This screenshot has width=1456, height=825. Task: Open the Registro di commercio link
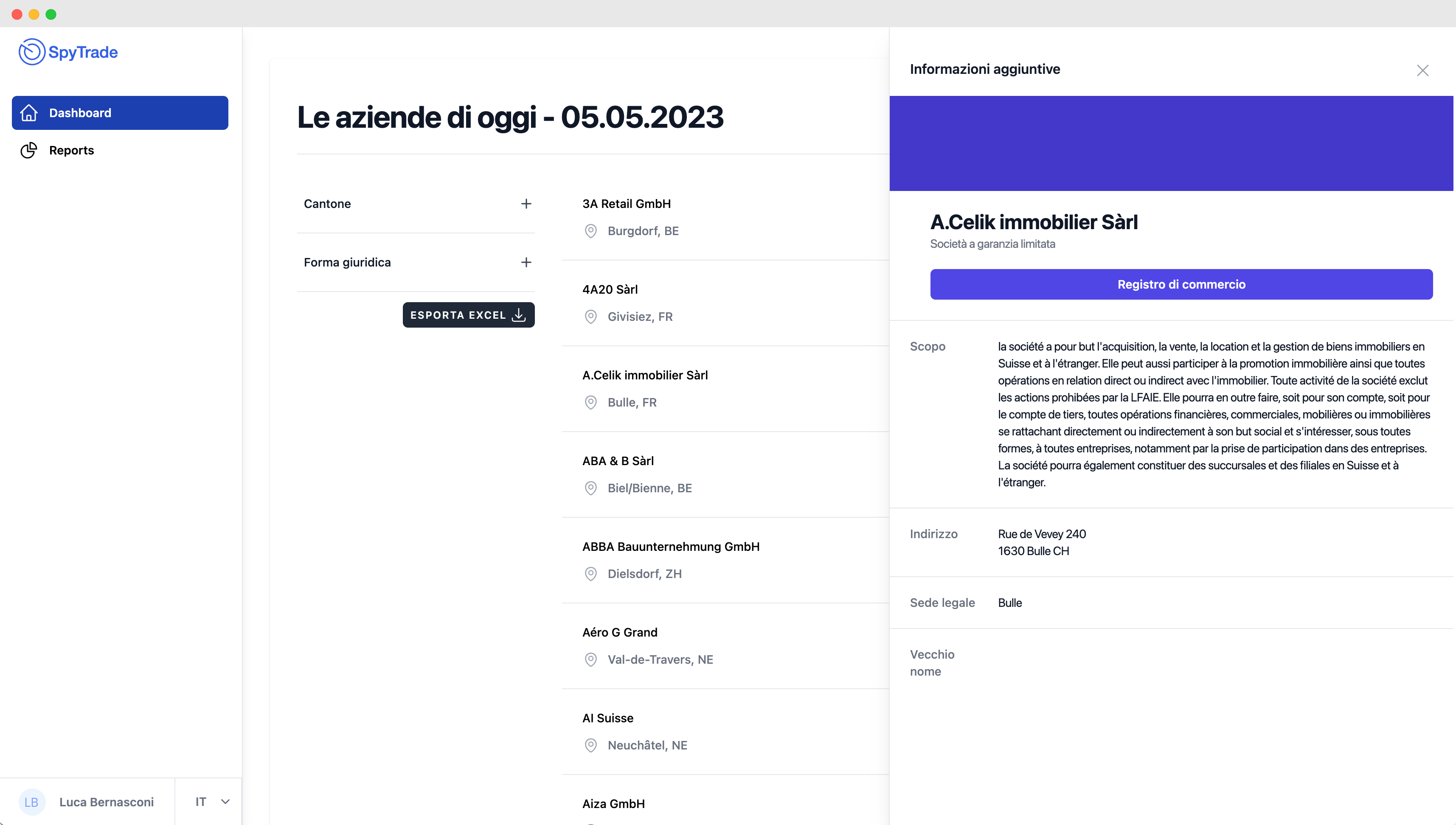click(1181, 284)
